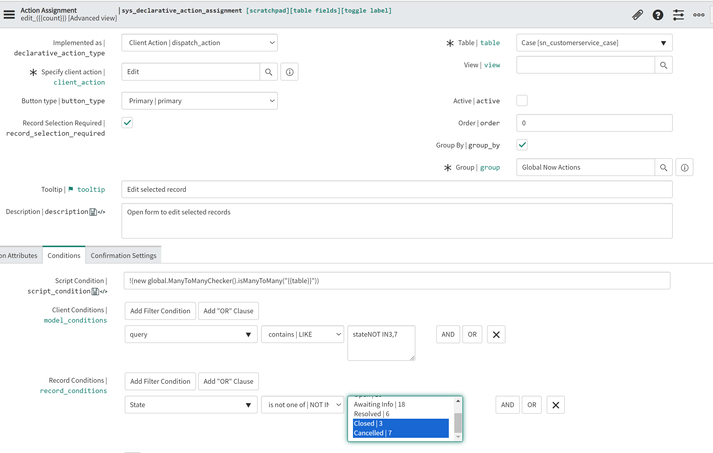Open the help question mark icon

(658, 15)
